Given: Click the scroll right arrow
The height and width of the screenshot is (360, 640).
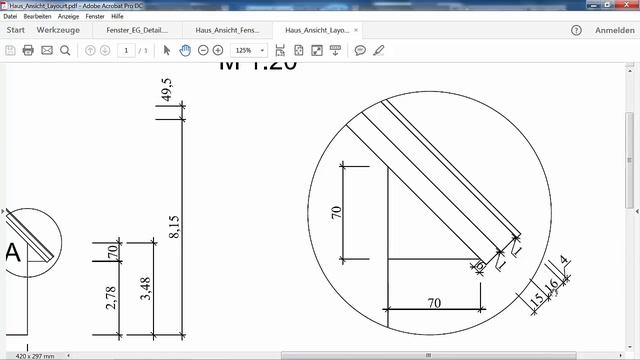Looking at the screenshot, I should tap(620, 356).
